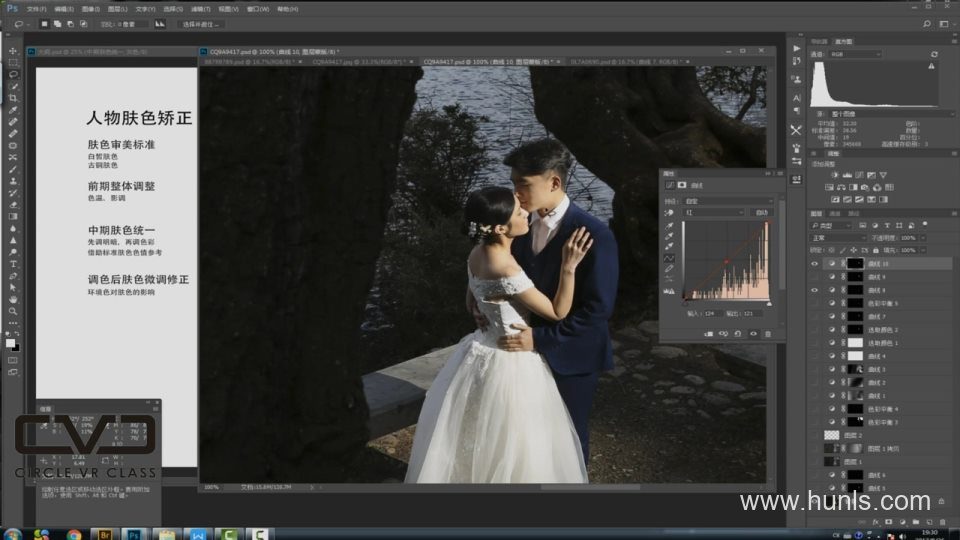Screen dimensions: 960x540
Task: Toggle lock all on the layer
Action: (x=876, y=250)
